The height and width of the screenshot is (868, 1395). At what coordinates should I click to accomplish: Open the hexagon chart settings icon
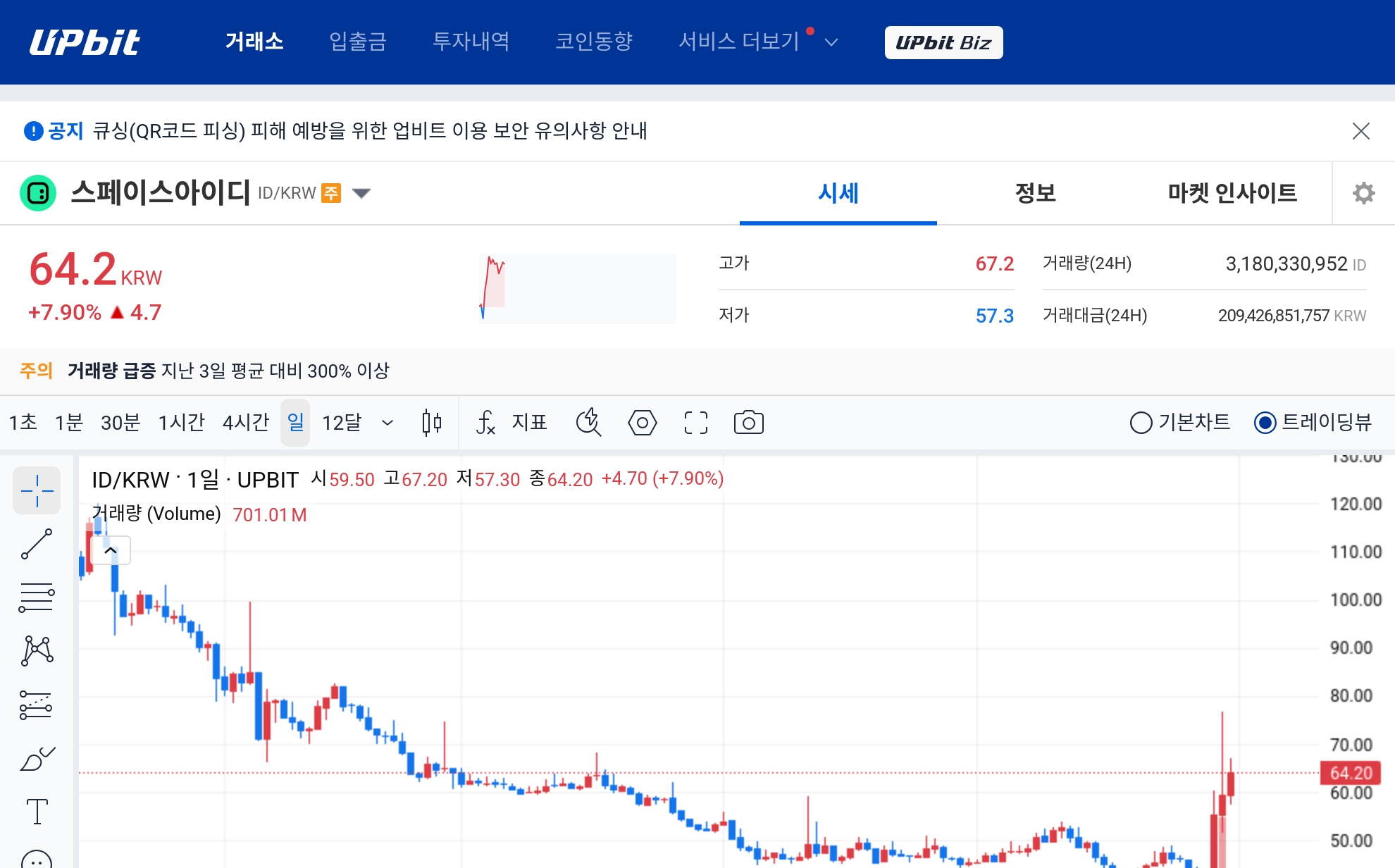click(642, 423)
